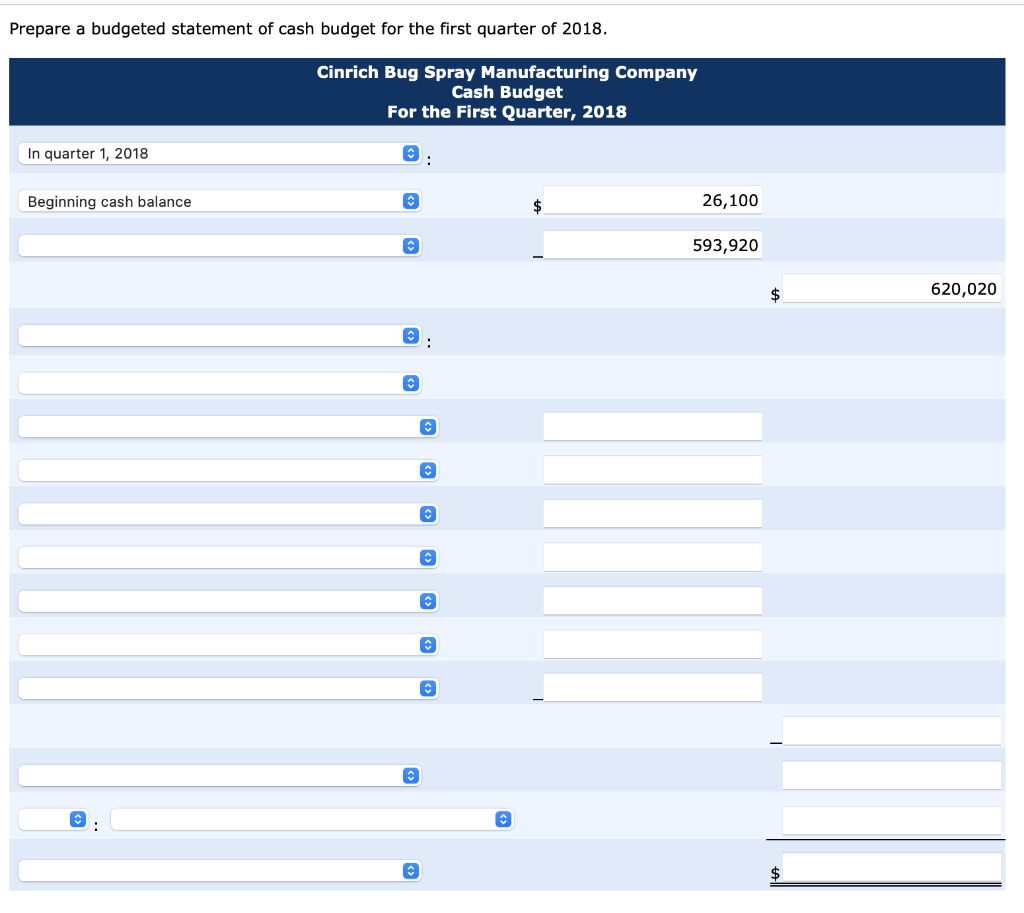
Task: Click the stepper arrow icon on 'Beginning cash balance'
Action: (x=411, y=201)
